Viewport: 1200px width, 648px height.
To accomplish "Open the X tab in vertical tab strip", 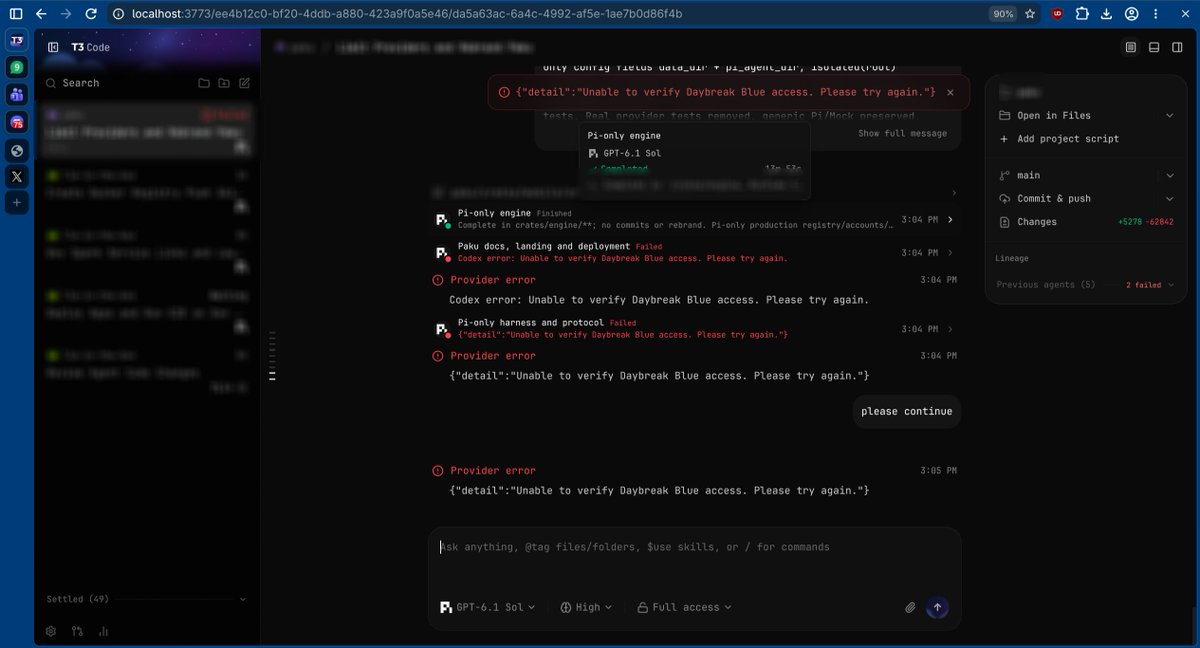I will [17, 176].
